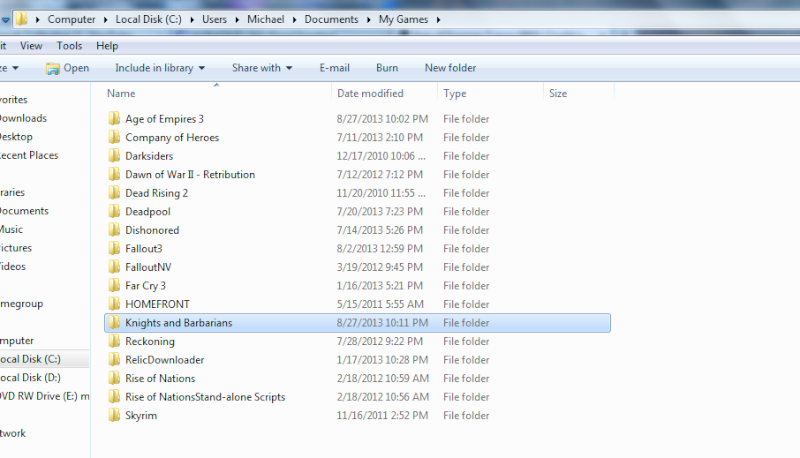Screen dimensions: 800x458
Task: Select the Dishonored folder name
Action: [x=152, y=230]
